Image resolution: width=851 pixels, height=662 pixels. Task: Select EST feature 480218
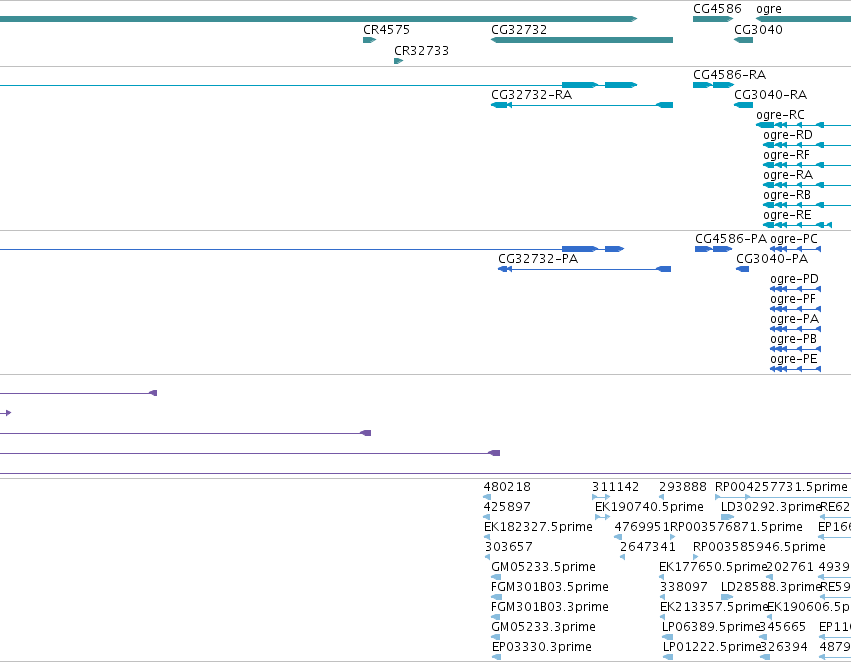click(x=487, y=497)
